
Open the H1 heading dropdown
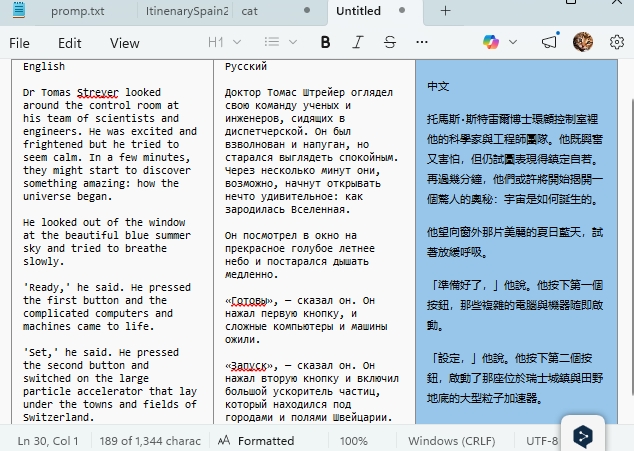[x=224, y=42]
